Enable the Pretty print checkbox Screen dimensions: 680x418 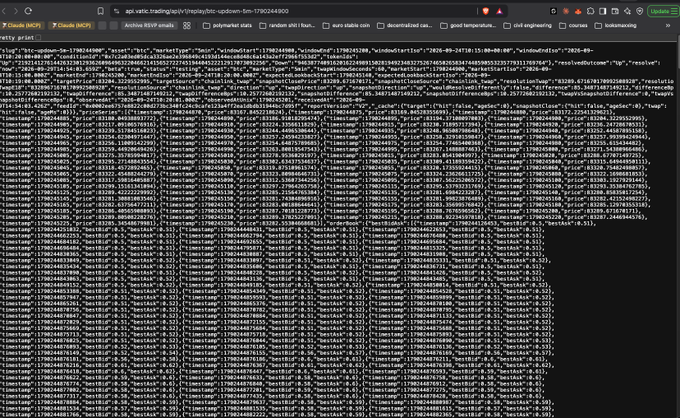(x=39, y=37)
